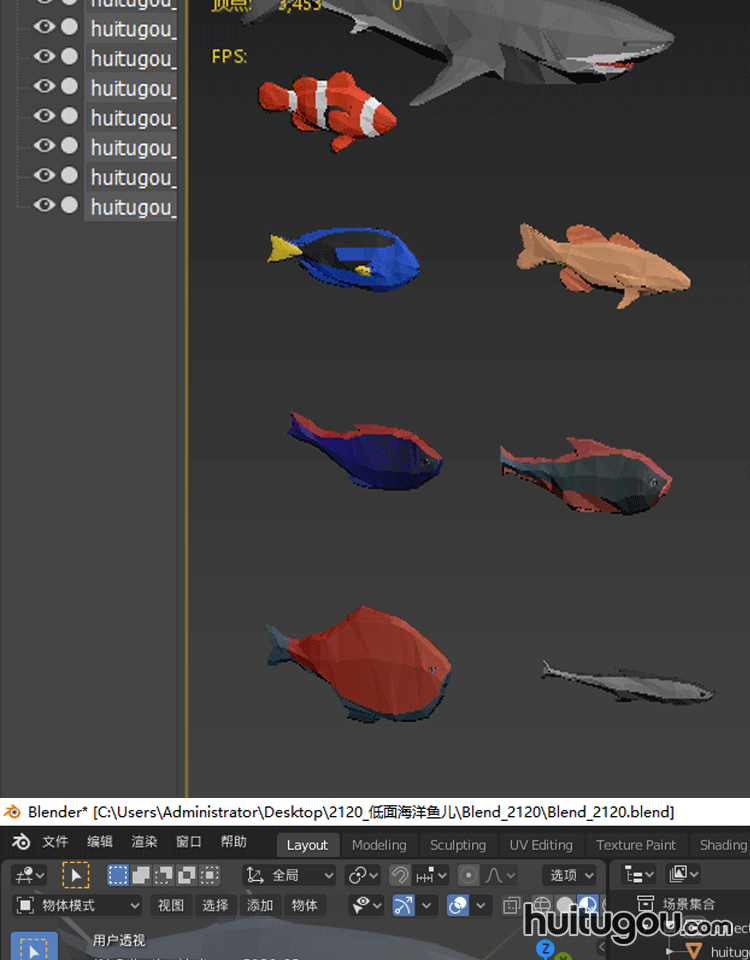
Task: Select the Tweak selection tool icon
Action: [x=76, y=876]
